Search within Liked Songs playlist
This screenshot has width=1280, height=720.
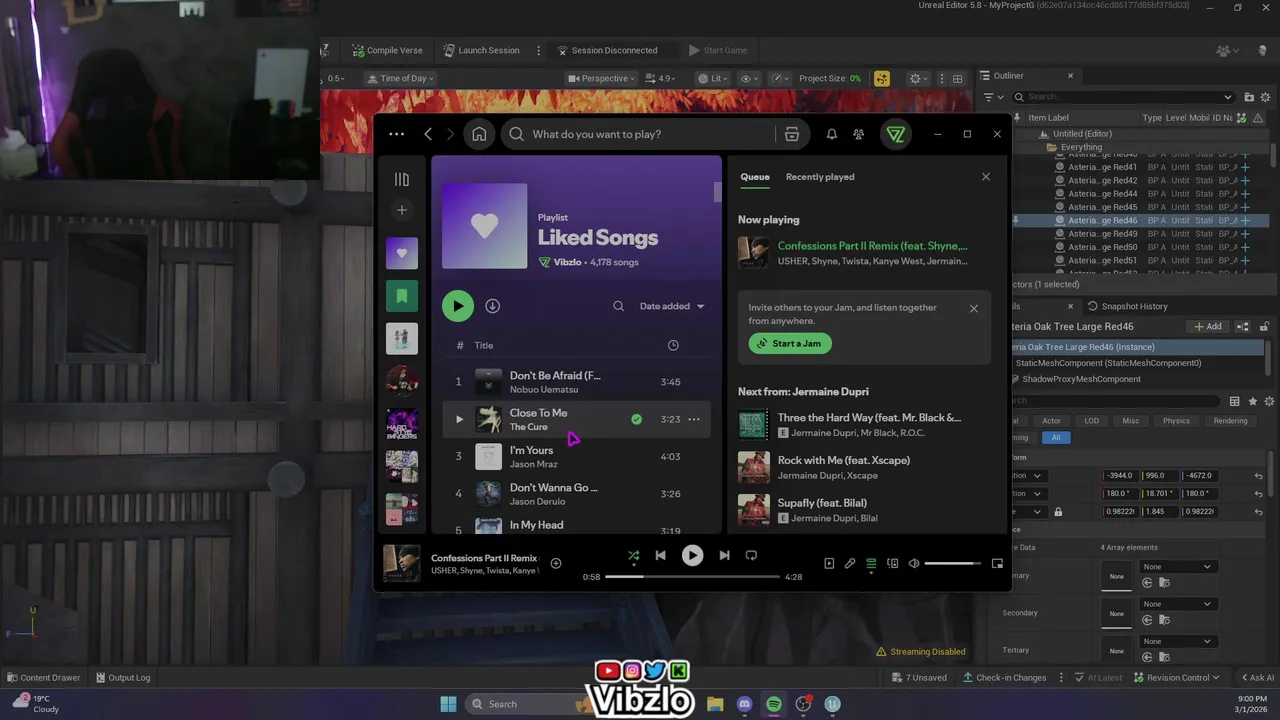coord(618,306)
